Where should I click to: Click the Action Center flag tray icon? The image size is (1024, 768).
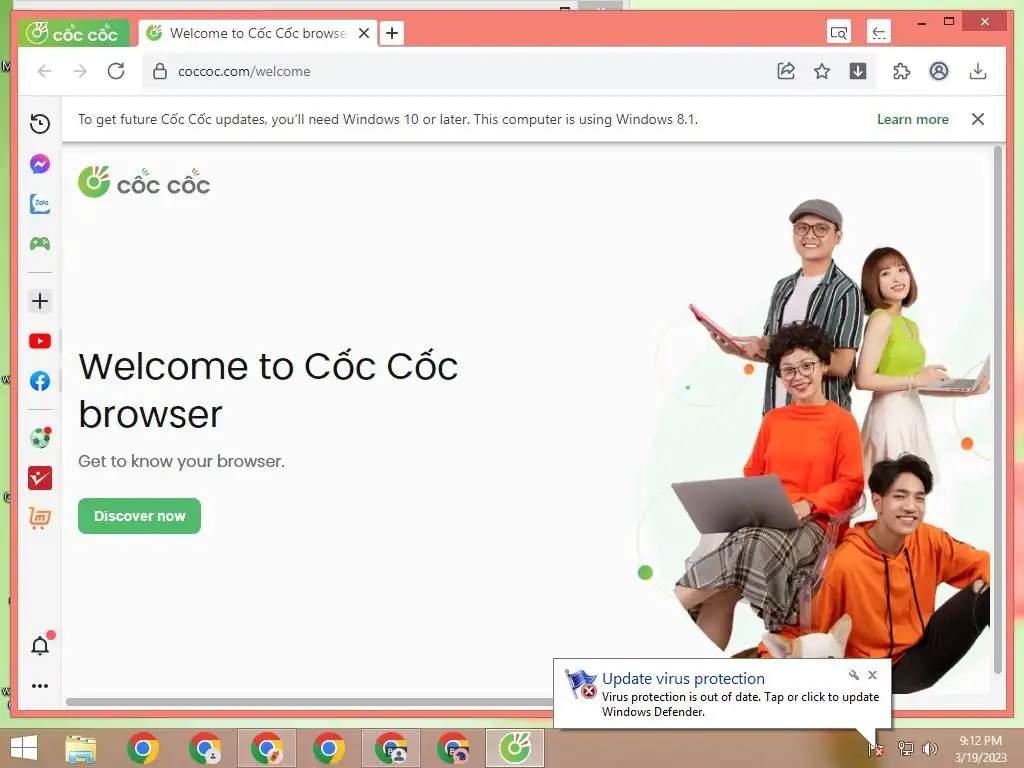pos(876,748)
